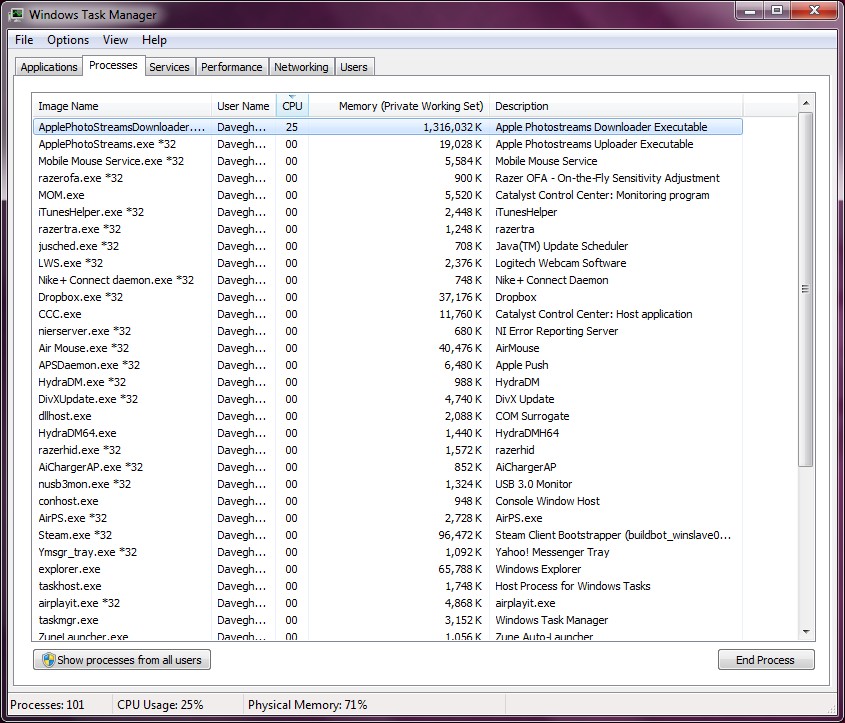Select airplayit.exe *32 process
Image resolution: width=845 pixels, height=723 pixels.
[387, 603]
